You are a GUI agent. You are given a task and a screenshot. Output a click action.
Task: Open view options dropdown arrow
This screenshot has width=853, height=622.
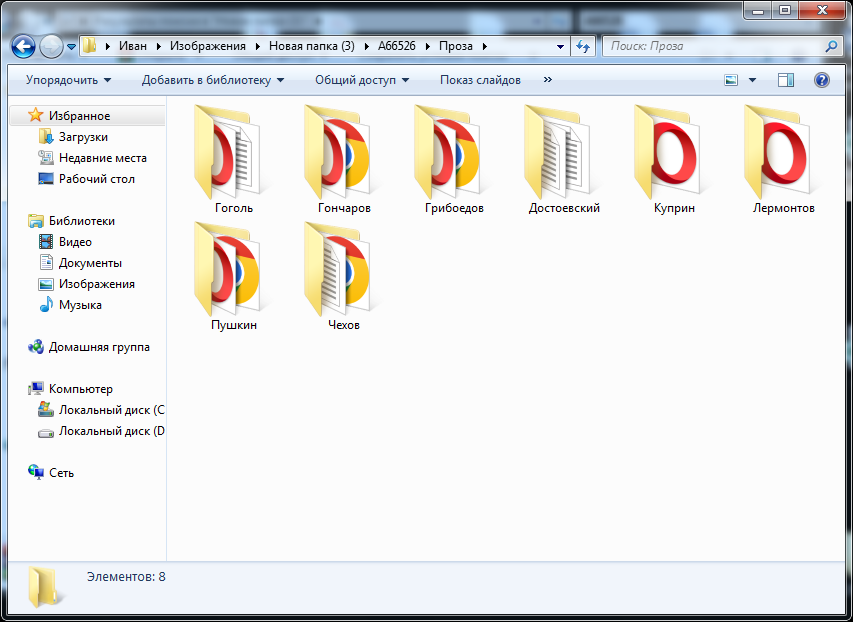coord(752,81)
